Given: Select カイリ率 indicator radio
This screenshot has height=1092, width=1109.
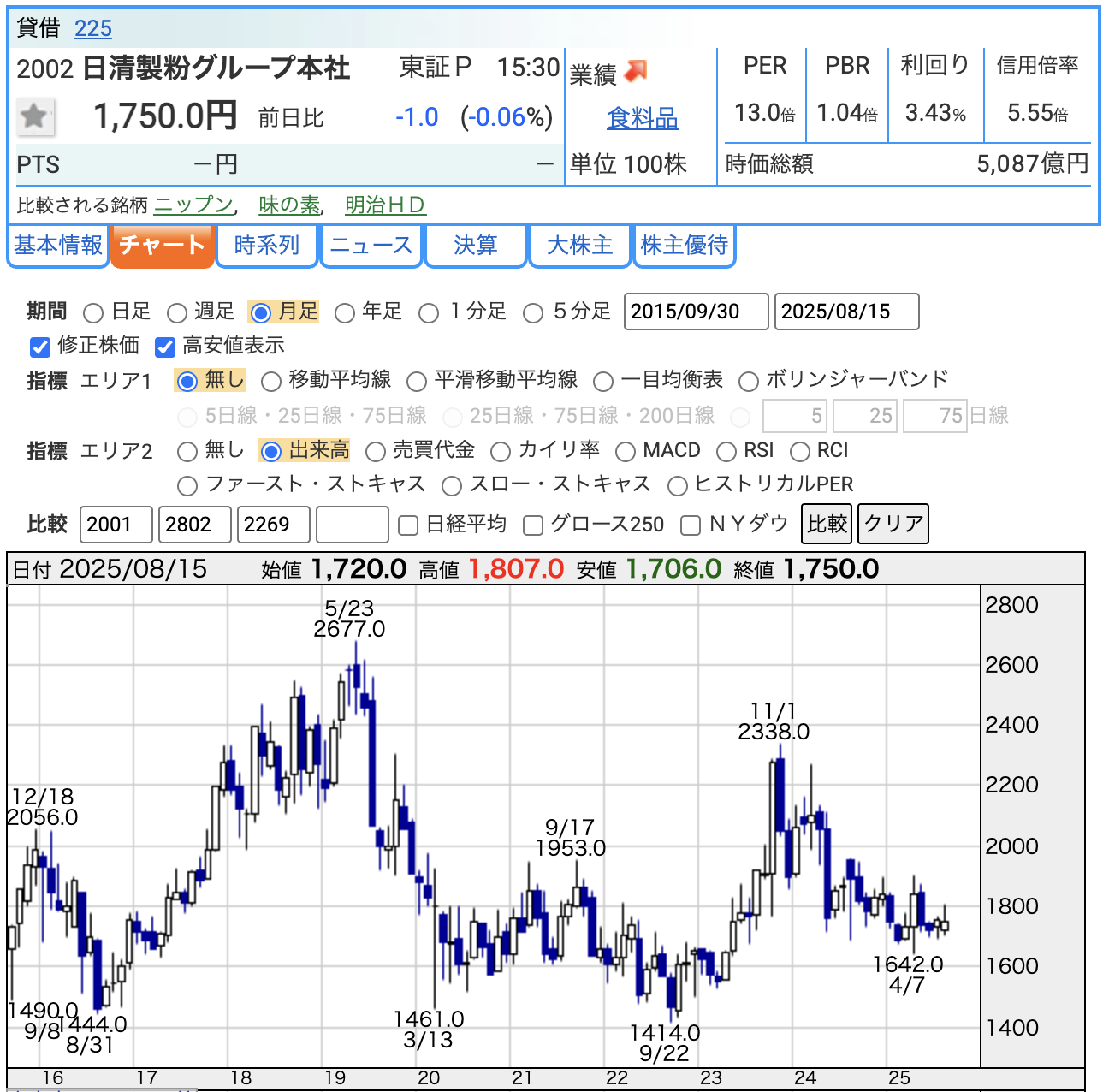Looking at the screenshot, I should click(501, 451).
